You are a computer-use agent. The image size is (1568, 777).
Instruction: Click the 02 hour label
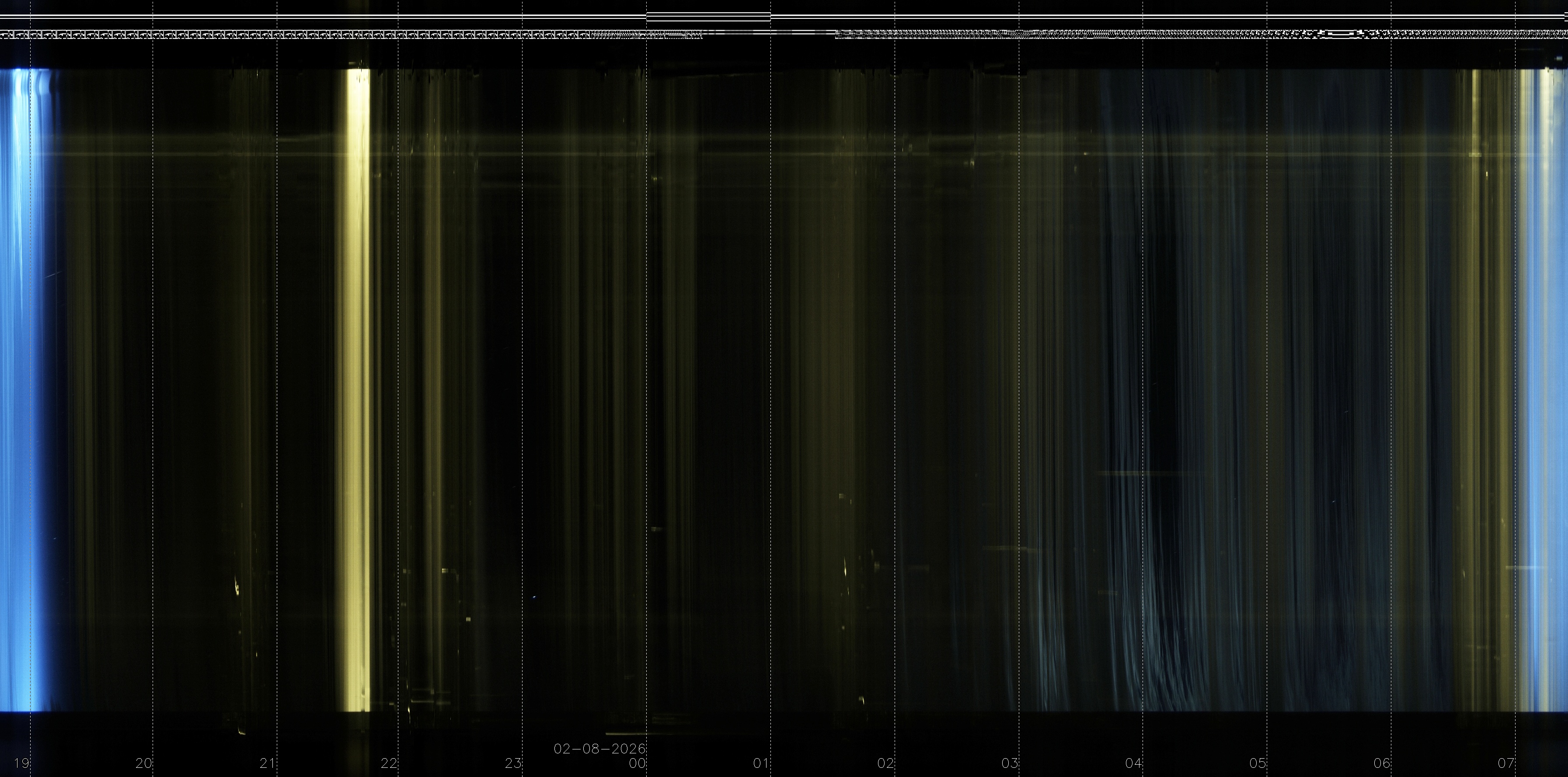[x=885, y=763]
